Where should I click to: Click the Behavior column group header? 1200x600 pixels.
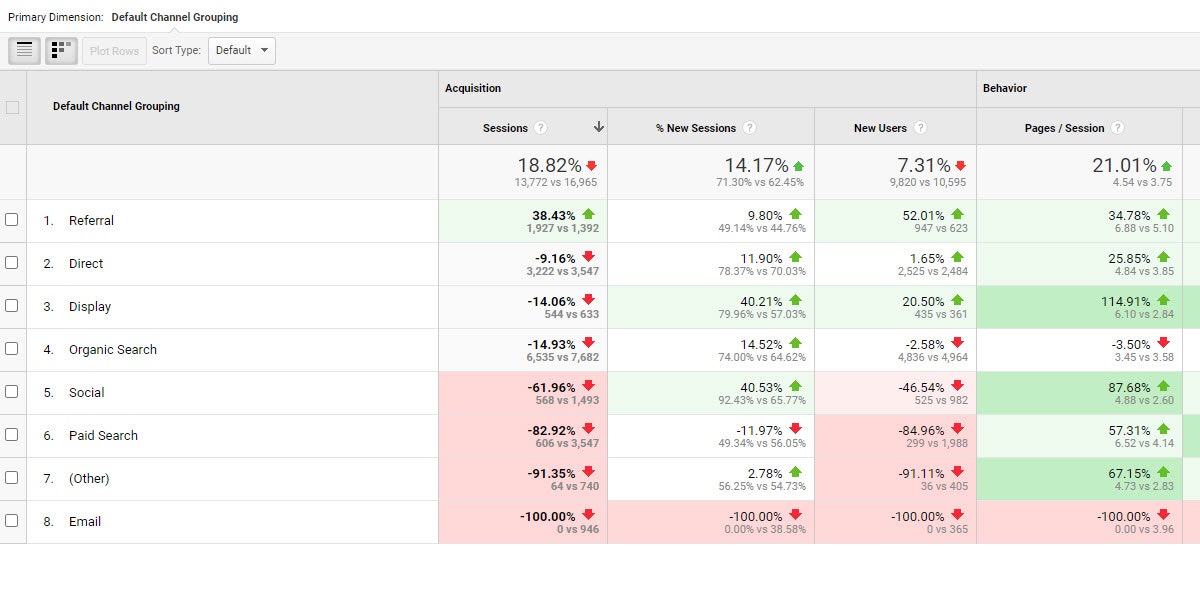(1004, 88)
